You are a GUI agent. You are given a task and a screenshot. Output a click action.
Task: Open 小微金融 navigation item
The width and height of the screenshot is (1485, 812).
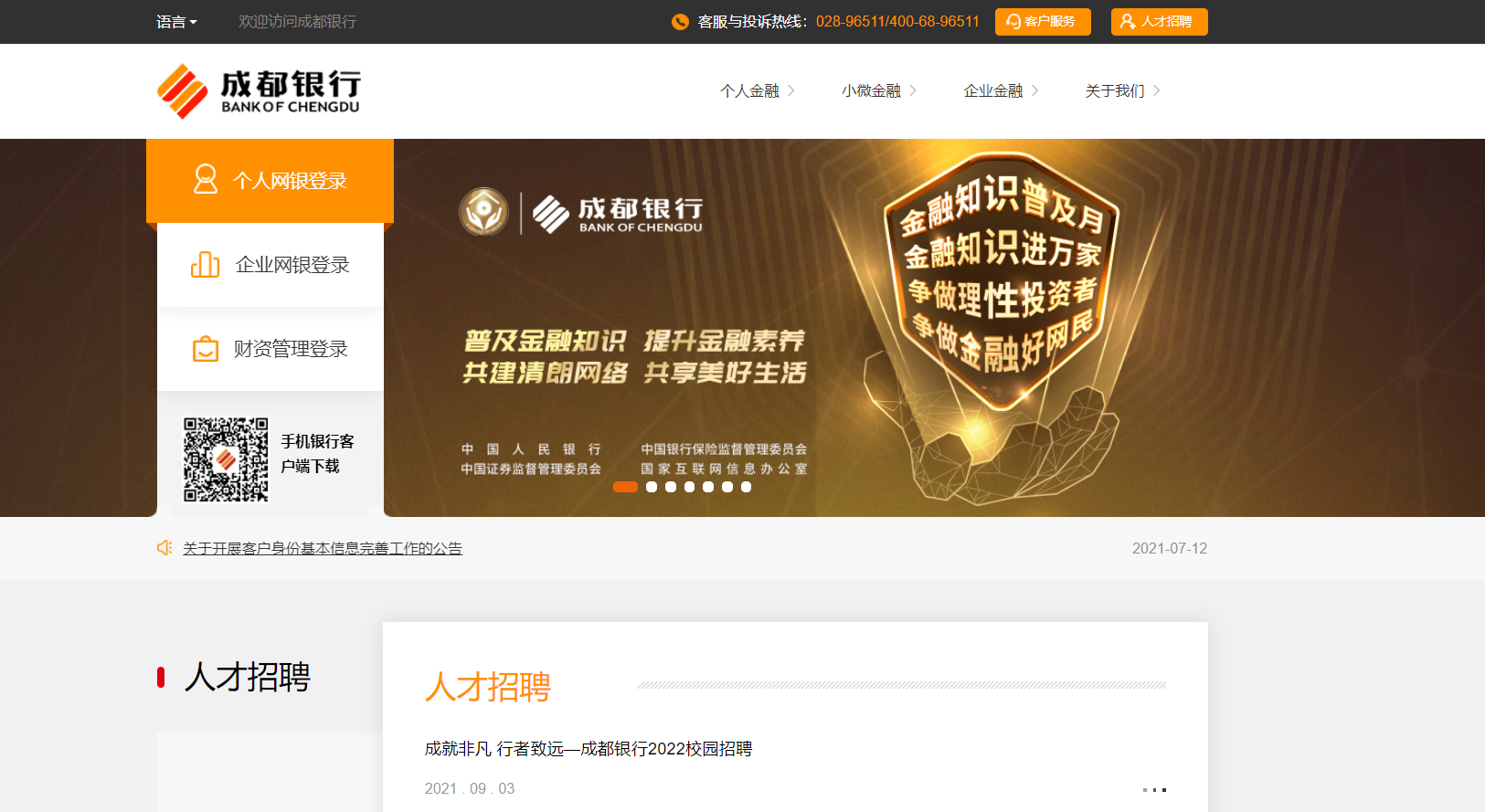(x=871, y=90)
